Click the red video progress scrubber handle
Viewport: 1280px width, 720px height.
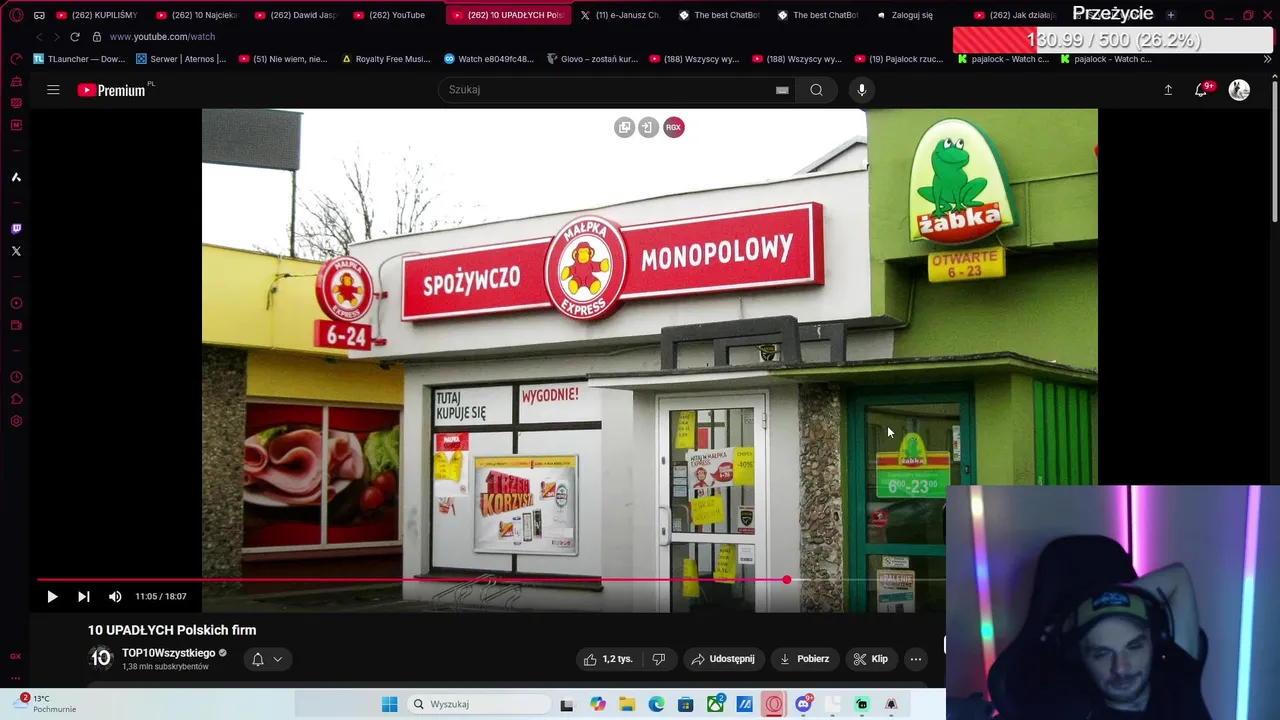tap(787, 580)
